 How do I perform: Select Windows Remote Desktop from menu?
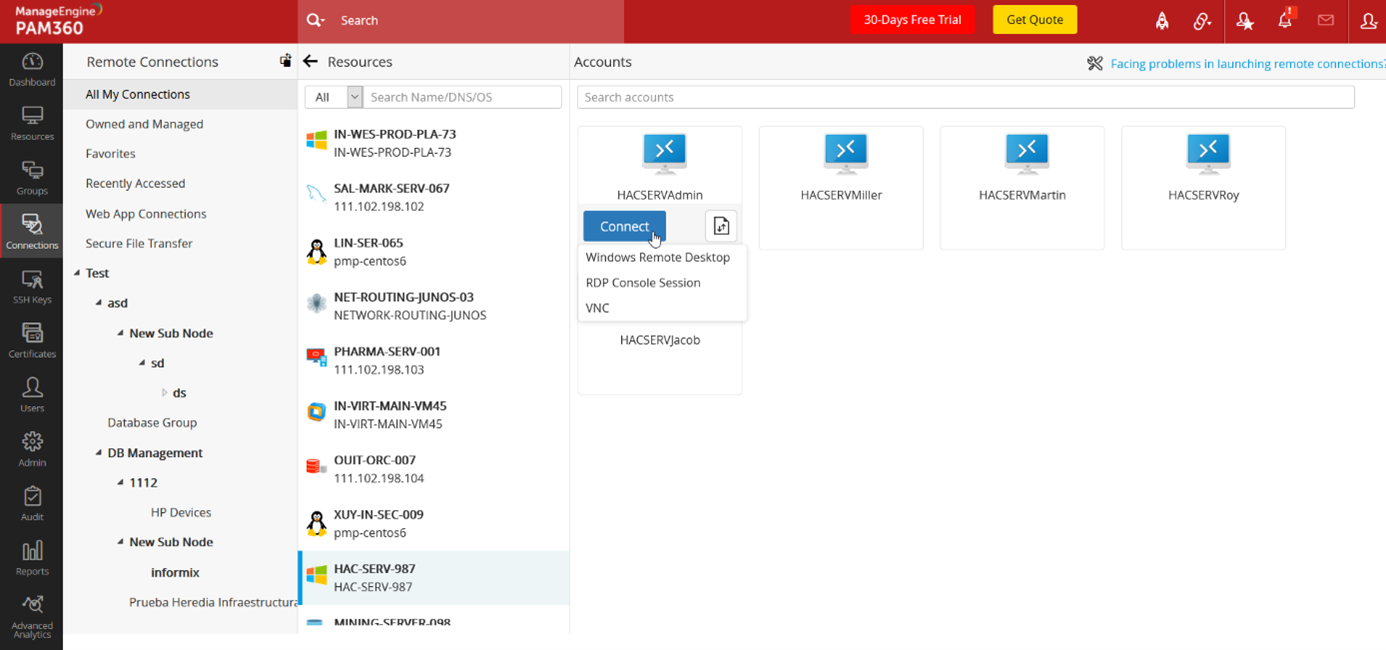pyautogui.click(x=657, y=257)
